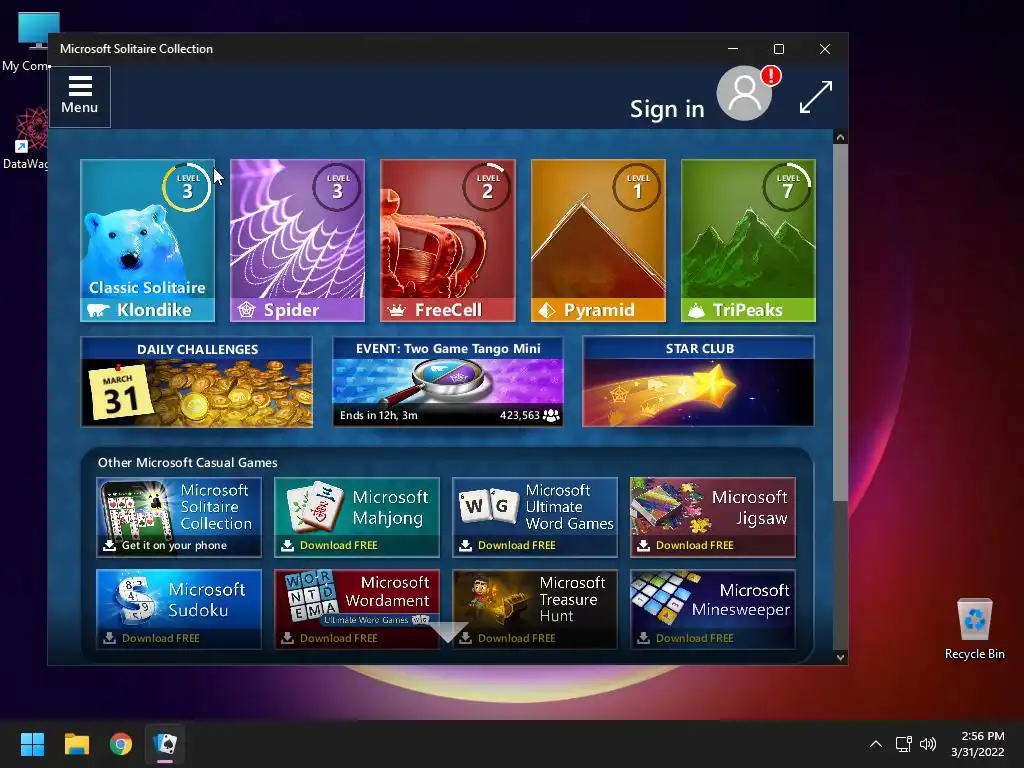Click the players count icon on event banner
Screen dimensions: 1024x768
click(551, 415)
